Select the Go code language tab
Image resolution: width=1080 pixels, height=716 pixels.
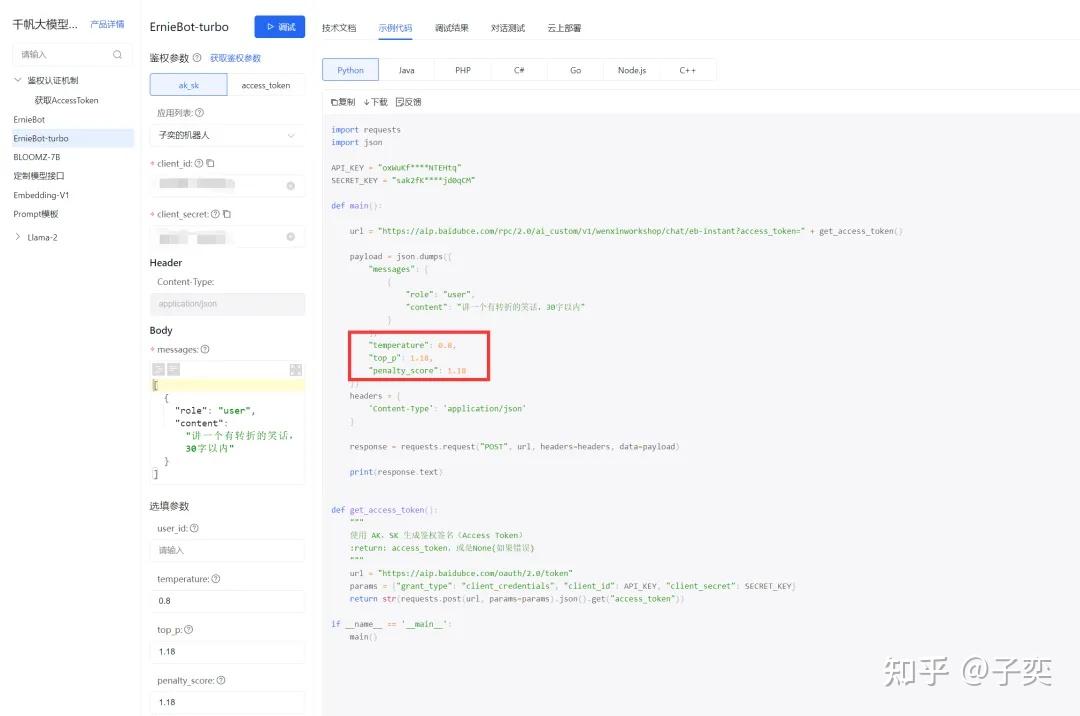coord(576,70)
